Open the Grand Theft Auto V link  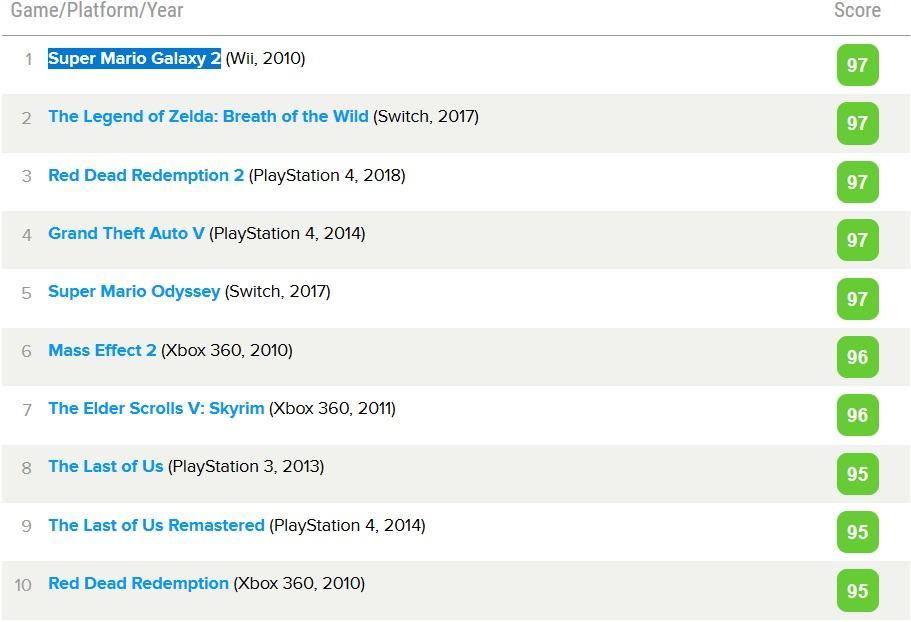click(126, 233)
